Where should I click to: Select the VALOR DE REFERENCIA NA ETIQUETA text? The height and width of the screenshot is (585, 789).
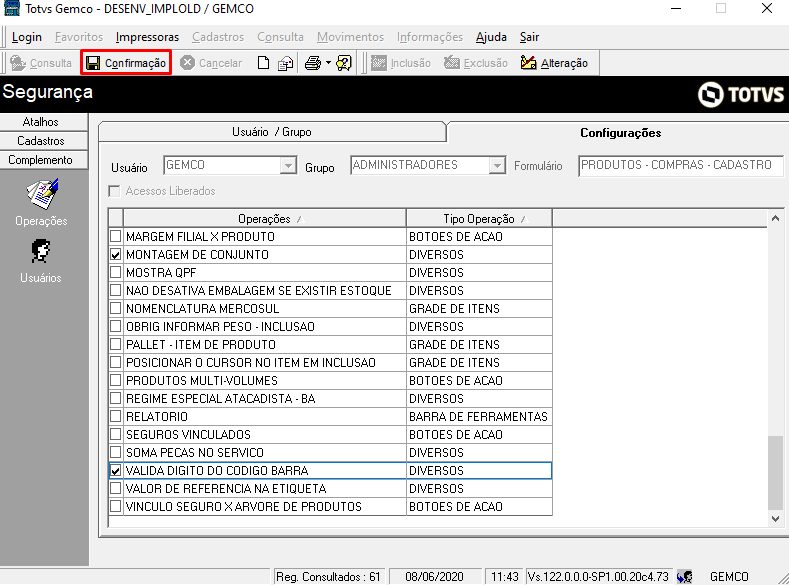(x=226, y=488)
